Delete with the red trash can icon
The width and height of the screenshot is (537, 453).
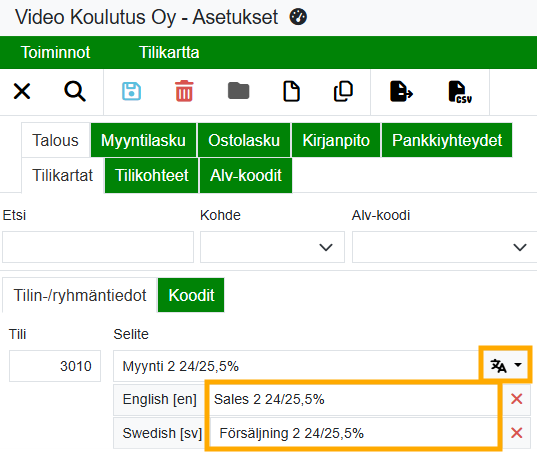[x=184, y=91]
